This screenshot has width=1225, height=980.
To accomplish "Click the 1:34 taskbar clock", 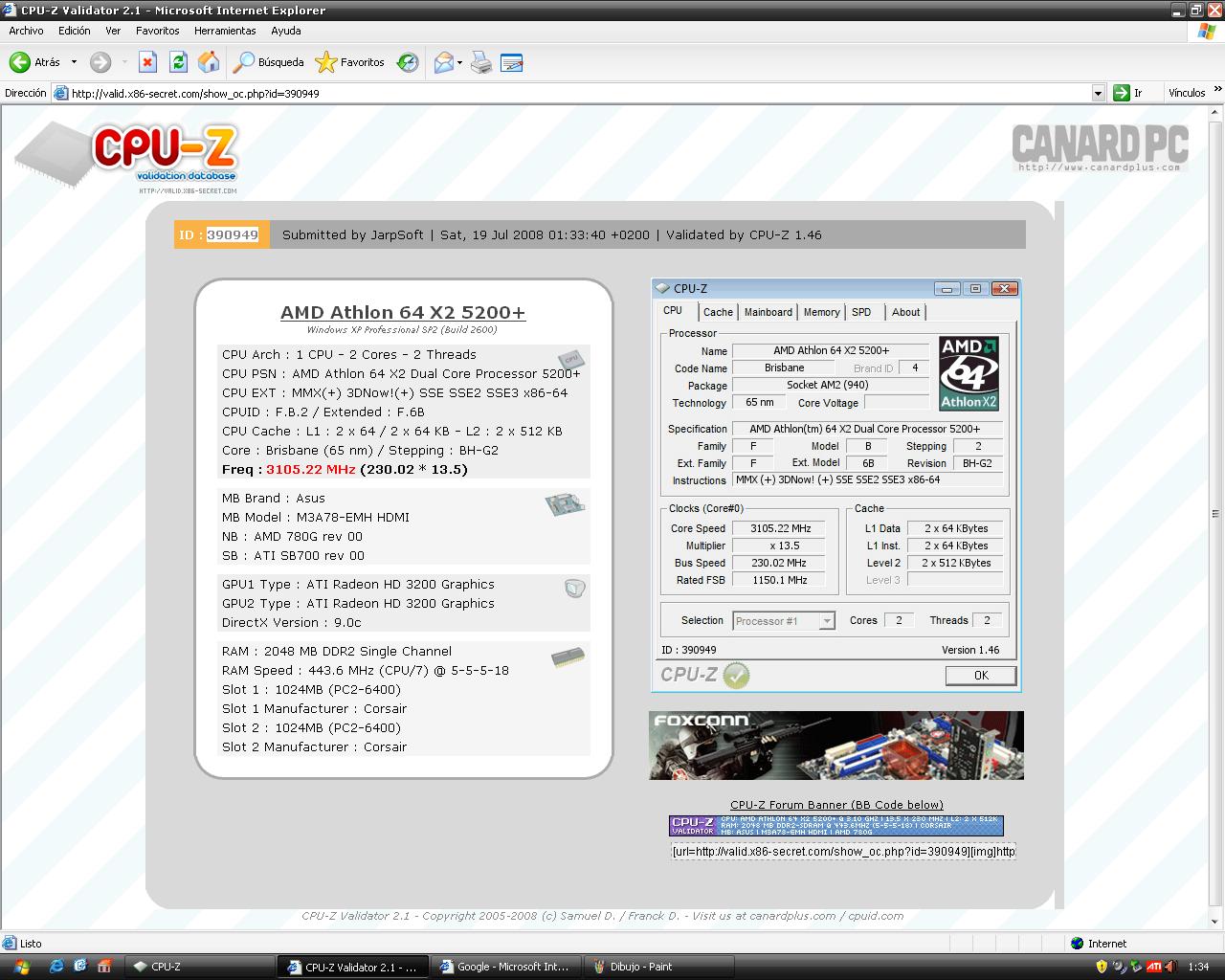I will coord(1198,967).
